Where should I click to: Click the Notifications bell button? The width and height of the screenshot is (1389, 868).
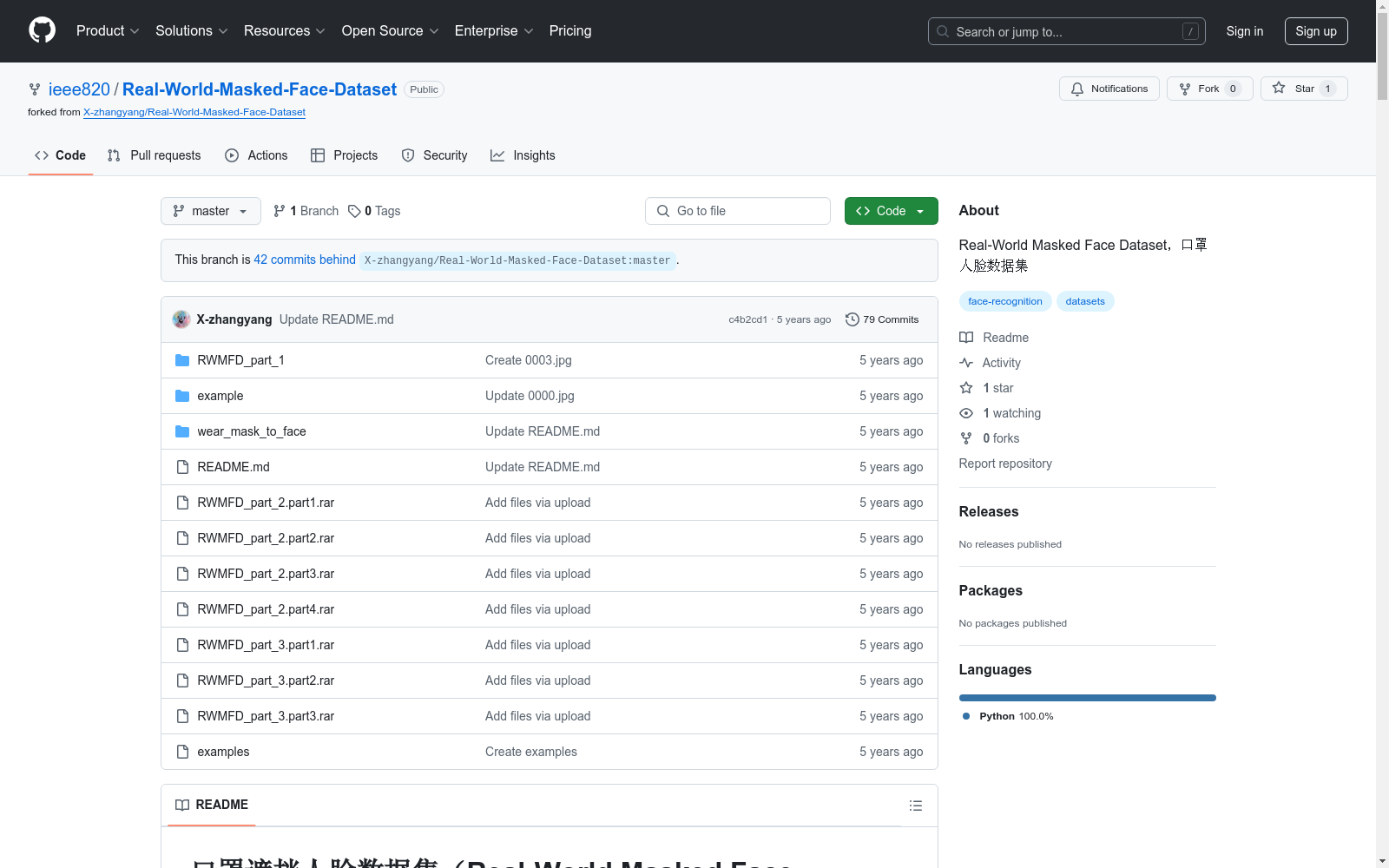coord(1109,89)
